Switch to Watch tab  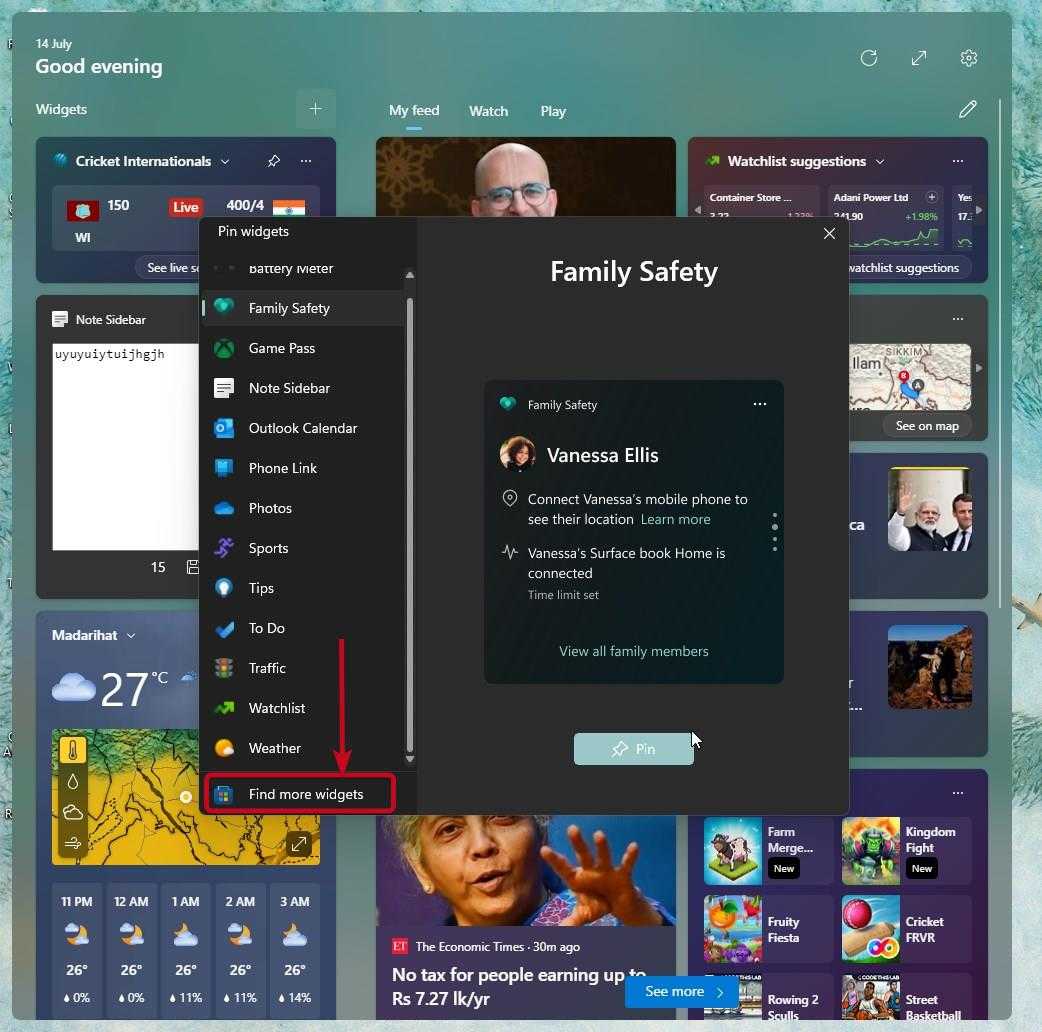[x=488, y=111]
